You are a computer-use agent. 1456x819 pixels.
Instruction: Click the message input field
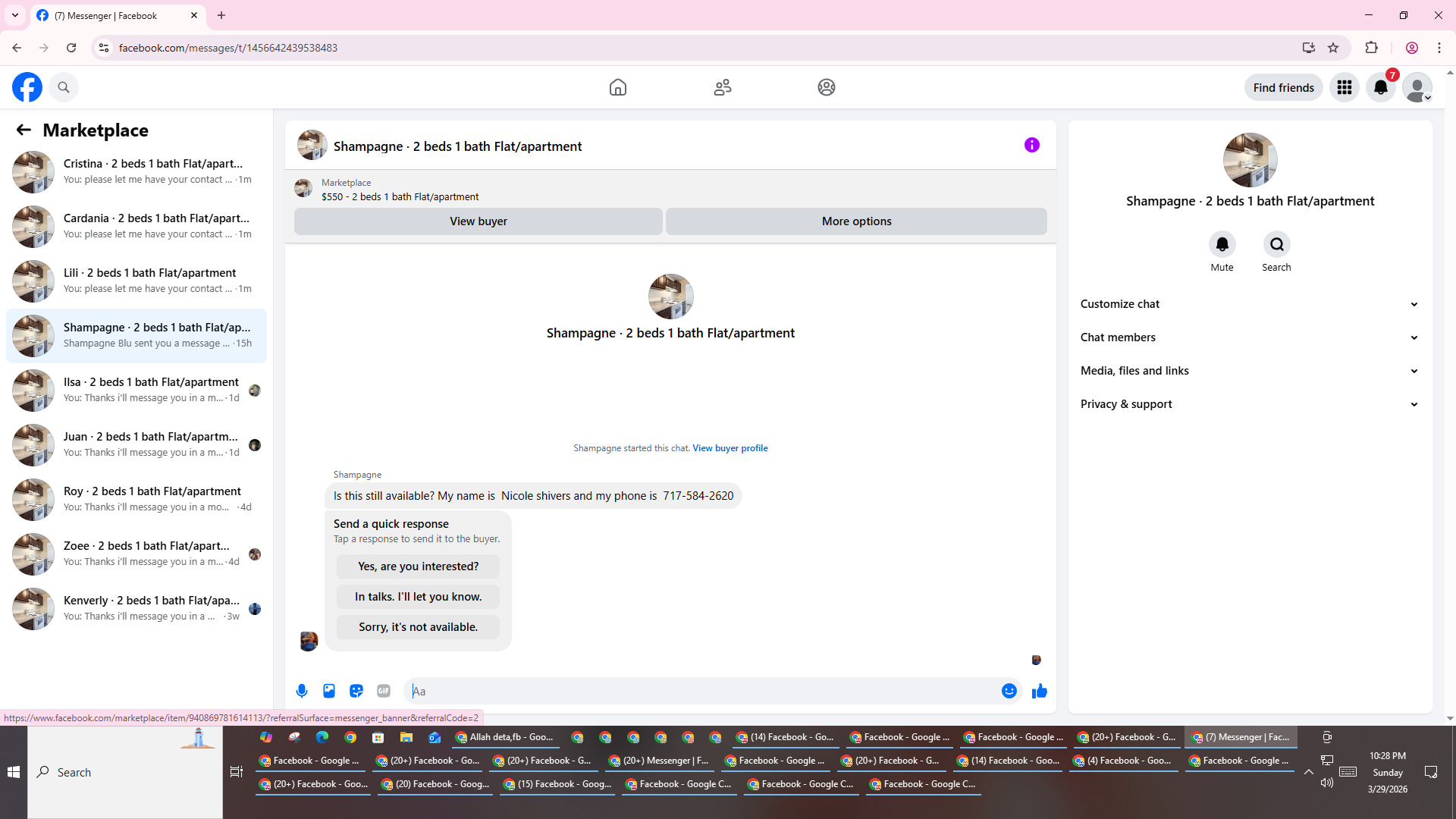point(701,691)
